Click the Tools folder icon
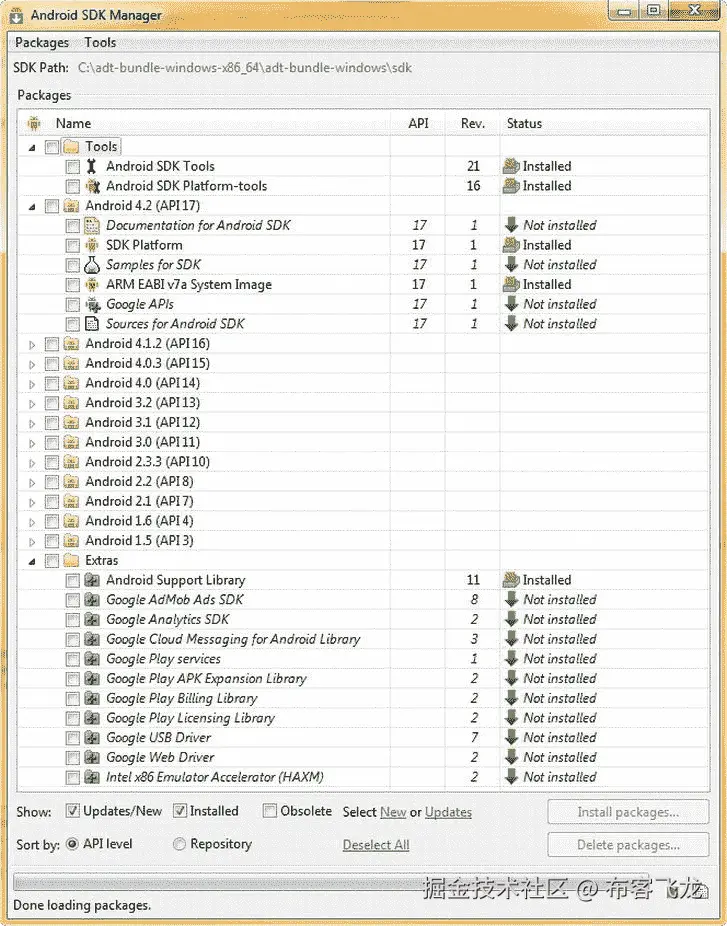The width and height of the screenshot is (727, 926). [x=71, y=146]
